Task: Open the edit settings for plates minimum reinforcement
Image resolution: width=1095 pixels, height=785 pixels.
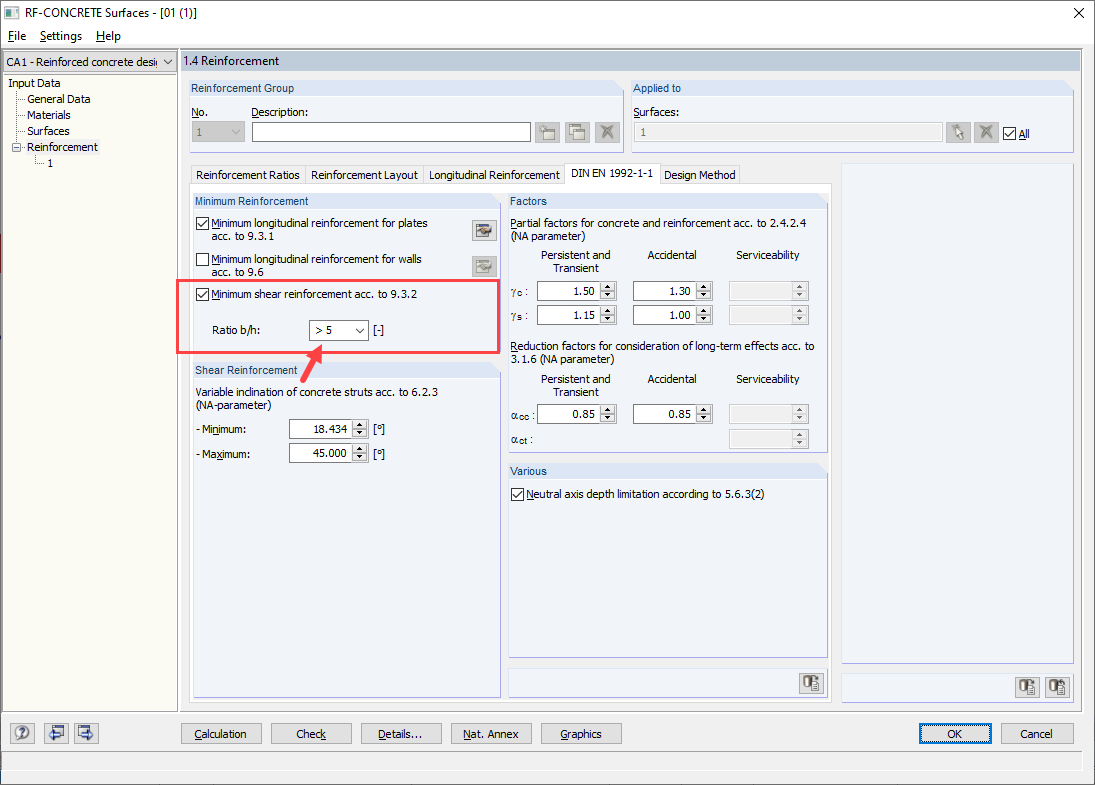Action: 484,230
